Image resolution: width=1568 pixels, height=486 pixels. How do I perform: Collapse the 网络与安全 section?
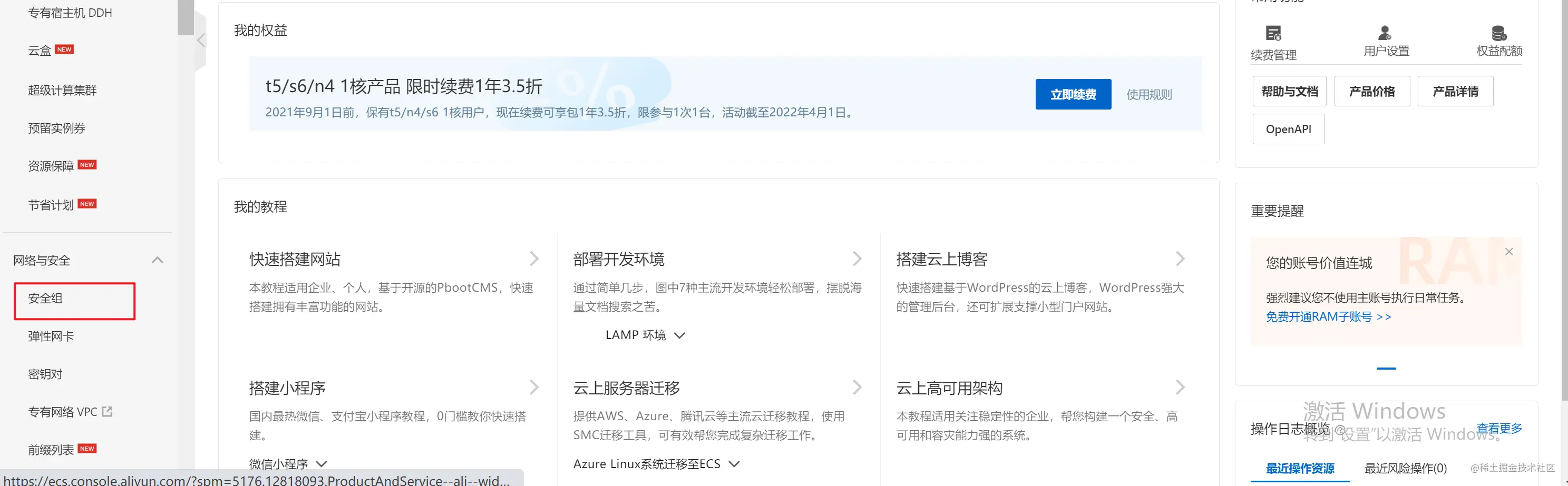tap(158, 260)
